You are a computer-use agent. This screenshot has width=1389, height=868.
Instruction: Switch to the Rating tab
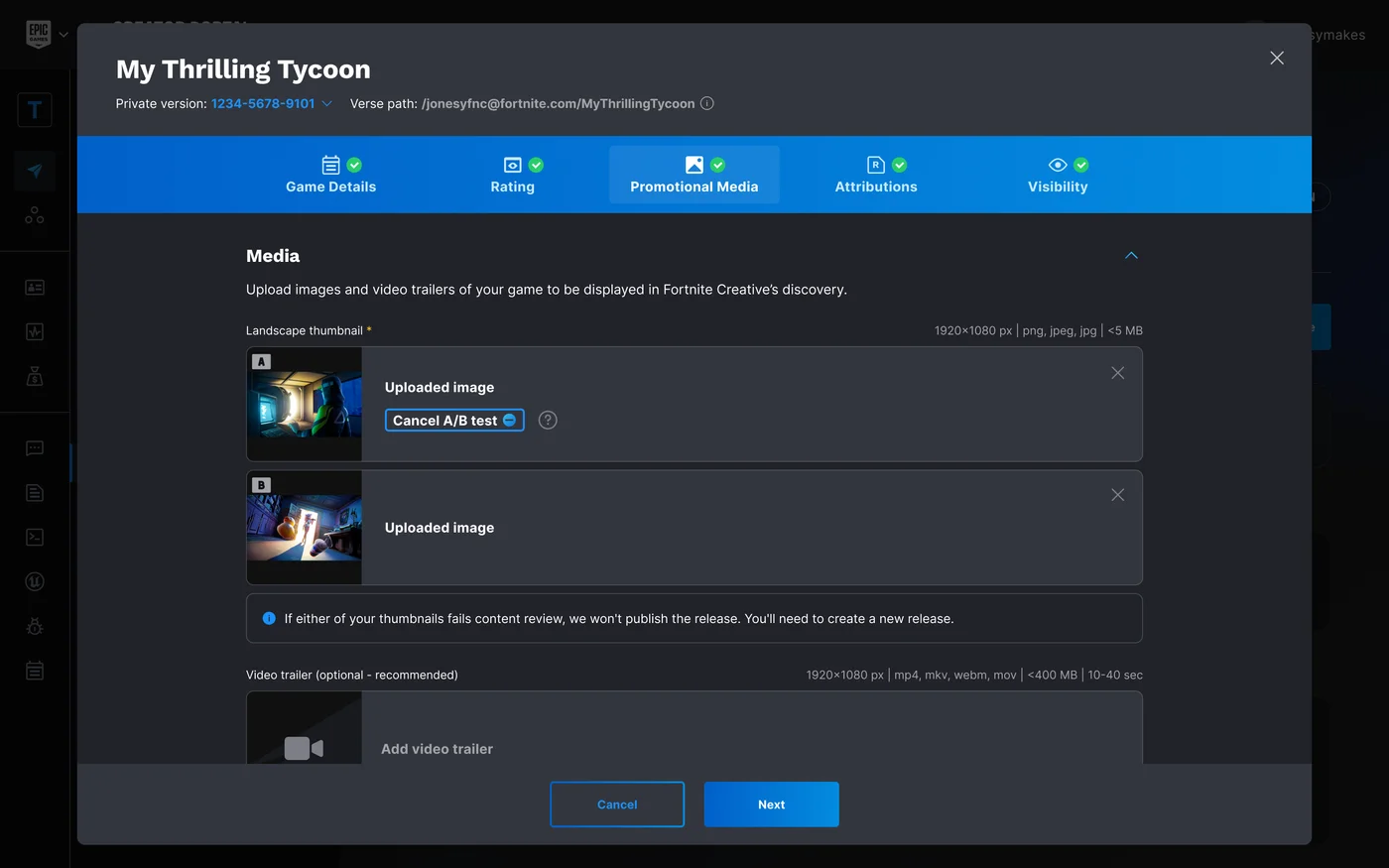coord(512,175)
